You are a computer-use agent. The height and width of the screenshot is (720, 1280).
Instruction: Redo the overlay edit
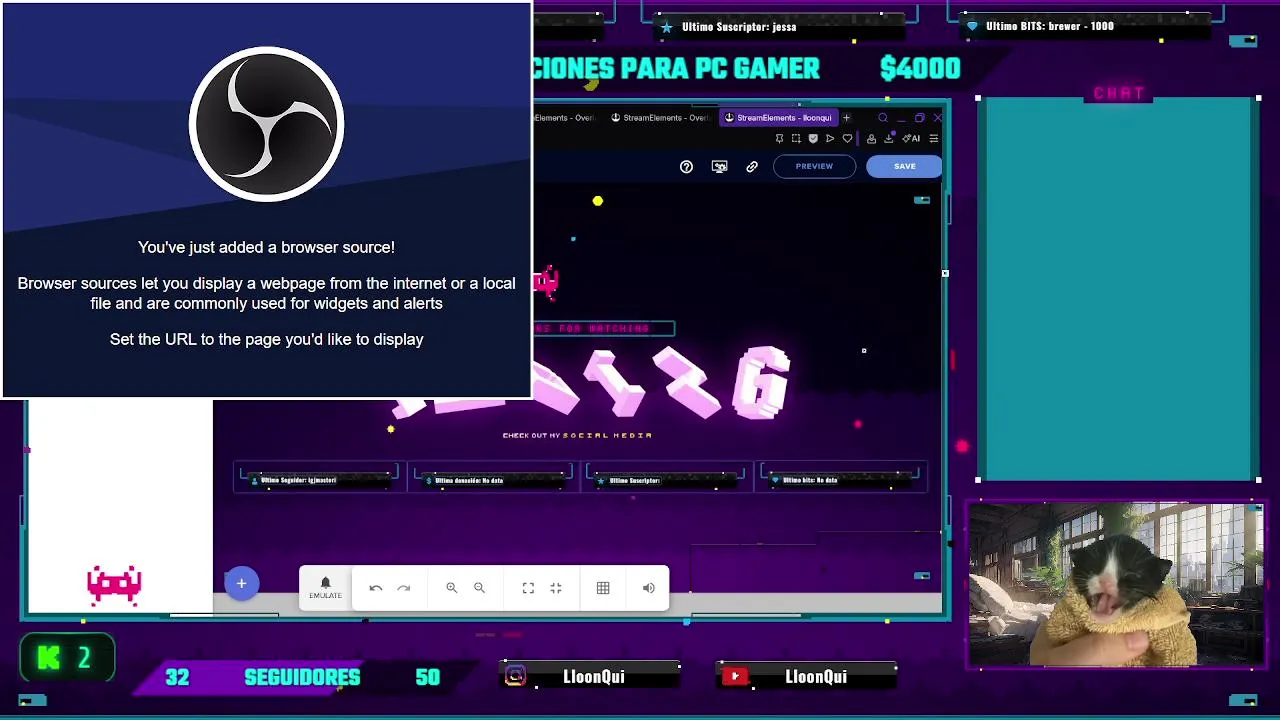point(404,588)
